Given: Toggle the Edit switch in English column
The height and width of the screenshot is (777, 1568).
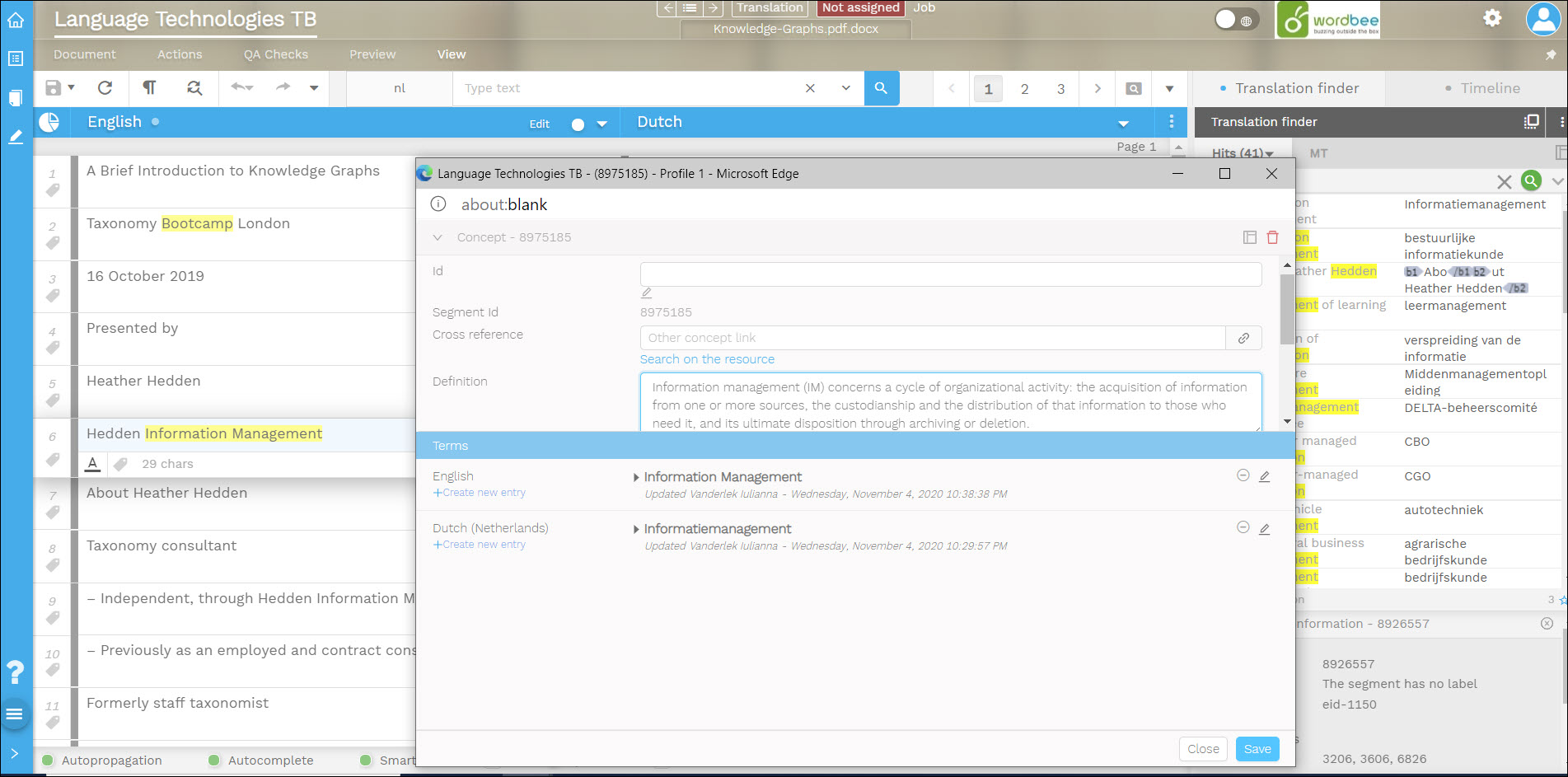Looking at the screenshot, I should pos(578,124).
